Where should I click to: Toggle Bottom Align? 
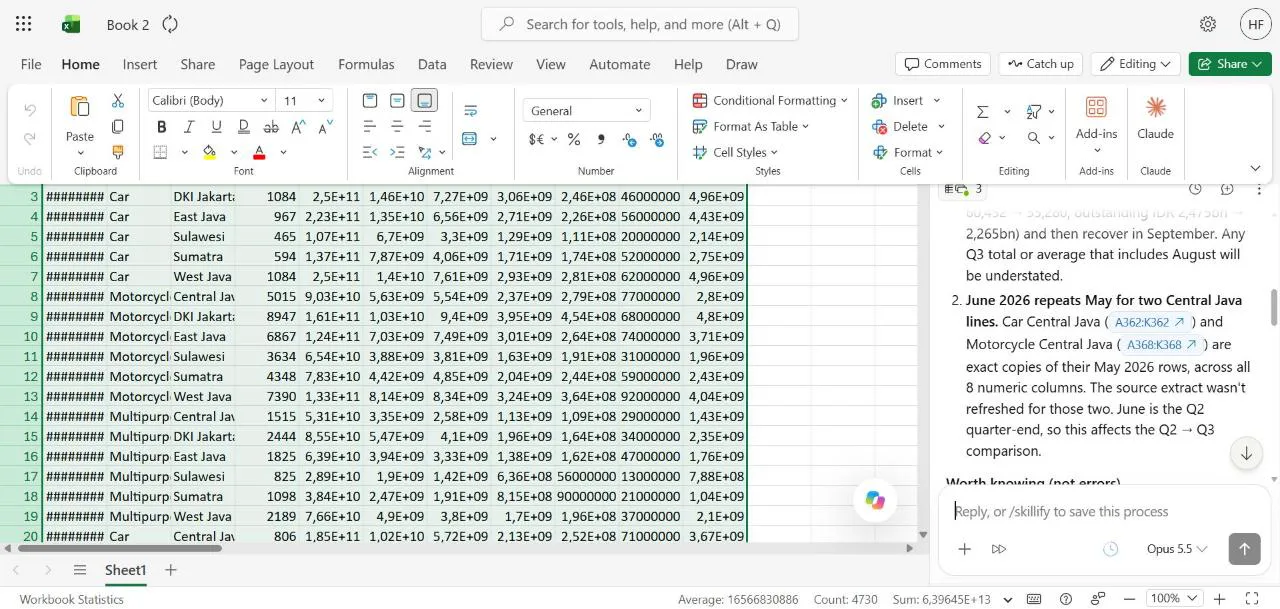click(425, 101)
